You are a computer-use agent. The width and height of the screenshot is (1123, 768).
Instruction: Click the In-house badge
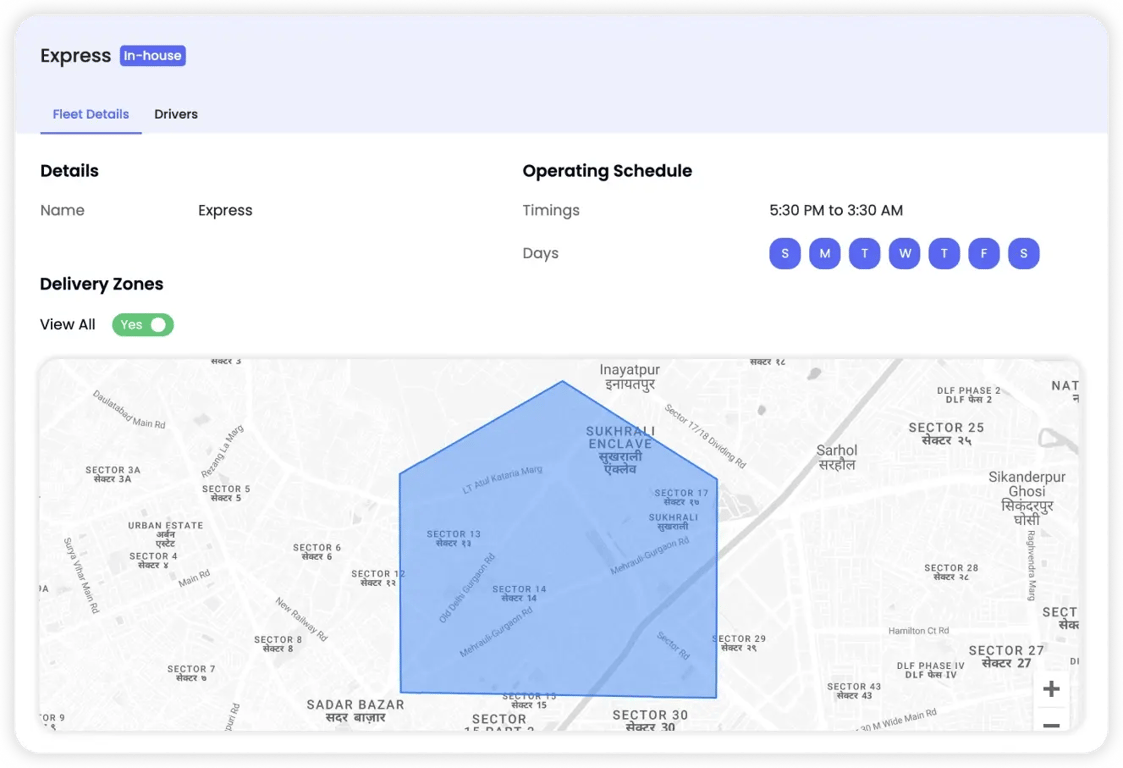[x=153, y=56]
